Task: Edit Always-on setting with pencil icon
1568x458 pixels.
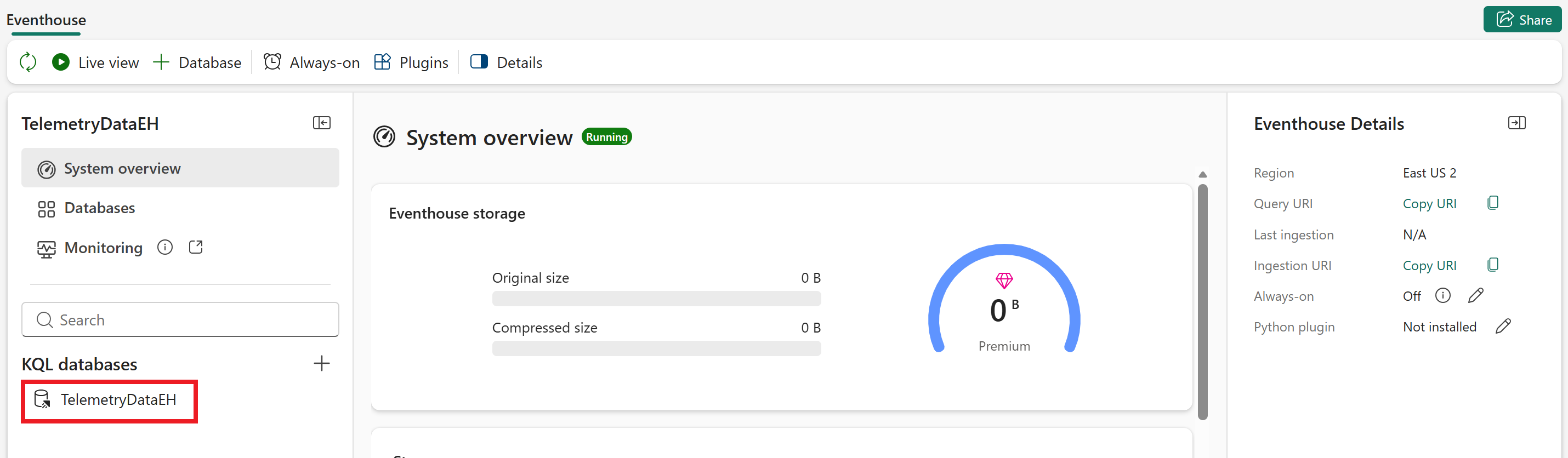Action: (1475, 296)
